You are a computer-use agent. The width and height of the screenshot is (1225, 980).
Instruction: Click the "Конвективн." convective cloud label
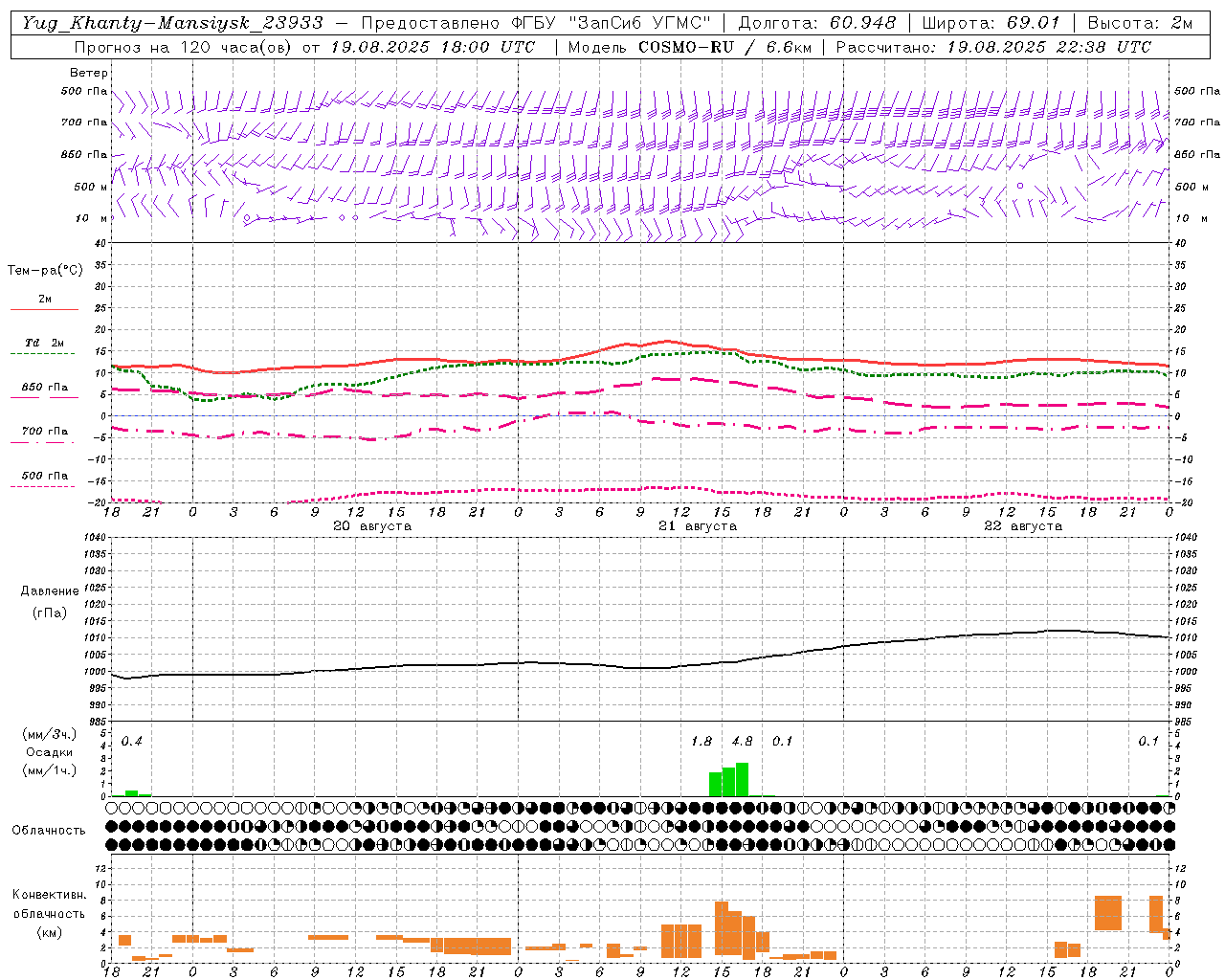[x=50, y=895]
